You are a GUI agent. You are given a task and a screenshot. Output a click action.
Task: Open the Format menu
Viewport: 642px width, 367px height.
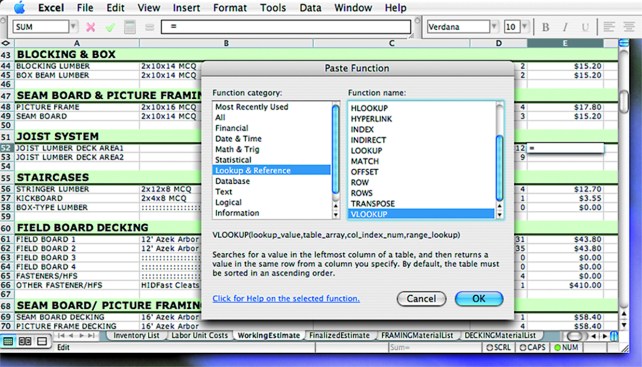click(x=230, y=7)
